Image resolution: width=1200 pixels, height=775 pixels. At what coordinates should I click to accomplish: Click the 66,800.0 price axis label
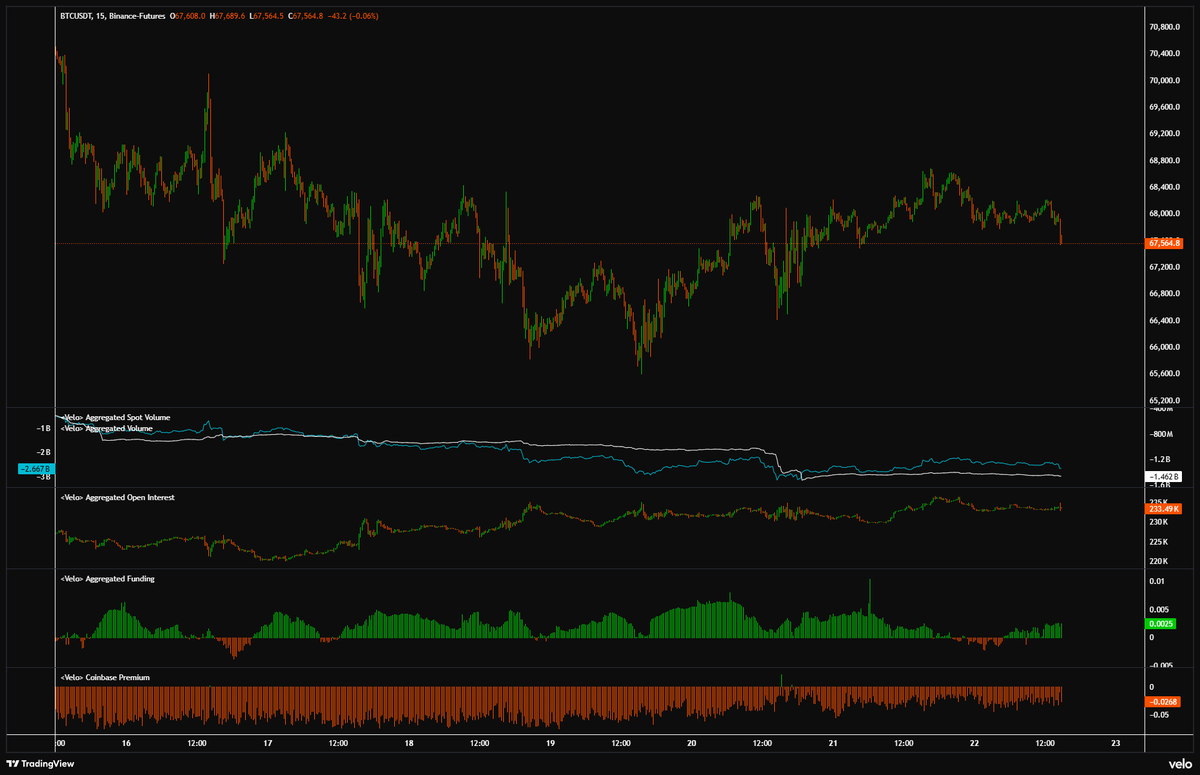click(x=1165, y=294)
